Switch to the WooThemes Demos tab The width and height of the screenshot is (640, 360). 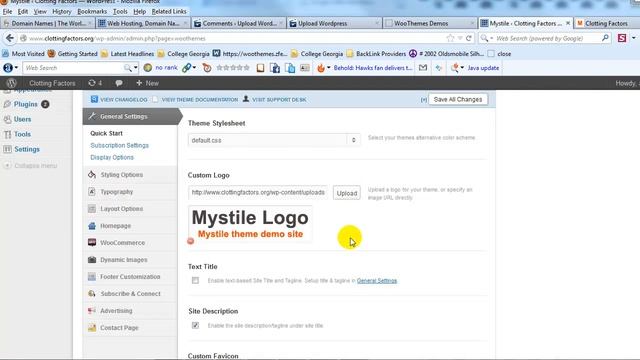tap(429, 23)
